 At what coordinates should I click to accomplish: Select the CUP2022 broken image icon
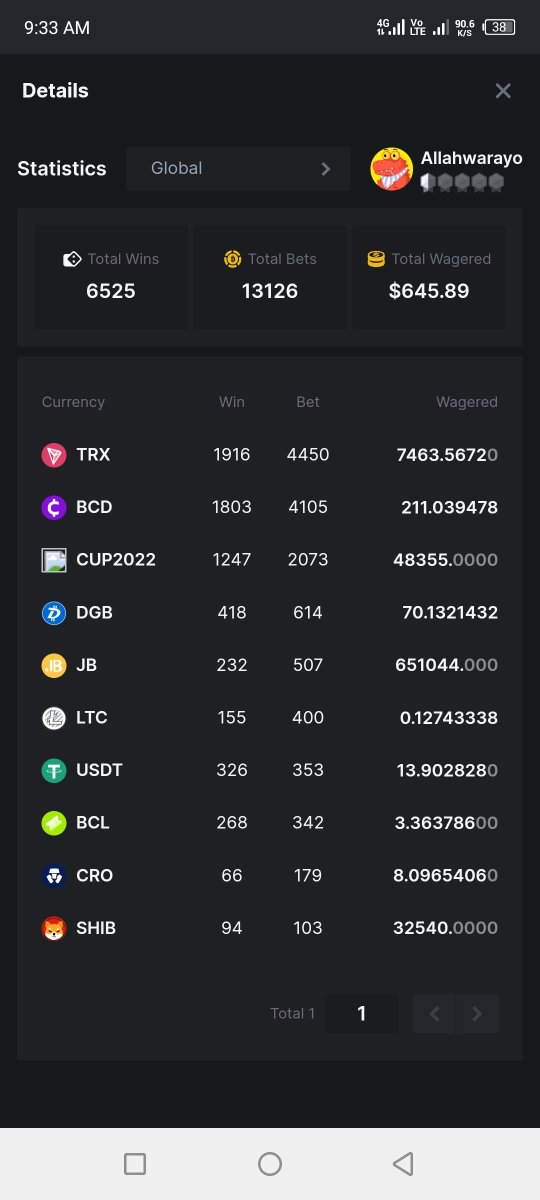point(54,560)
